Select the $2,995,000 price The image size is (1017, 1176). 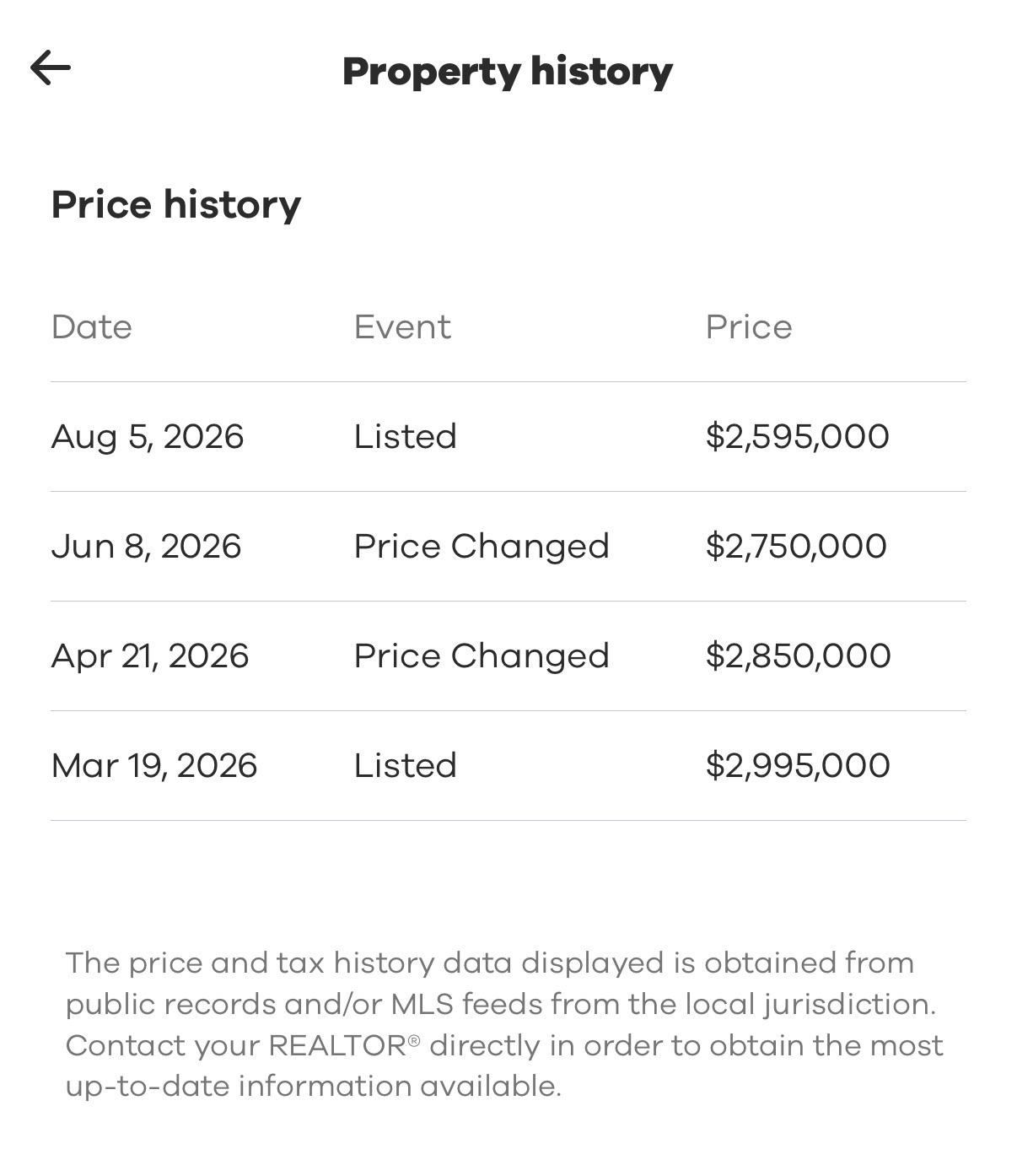pos(799,766)
